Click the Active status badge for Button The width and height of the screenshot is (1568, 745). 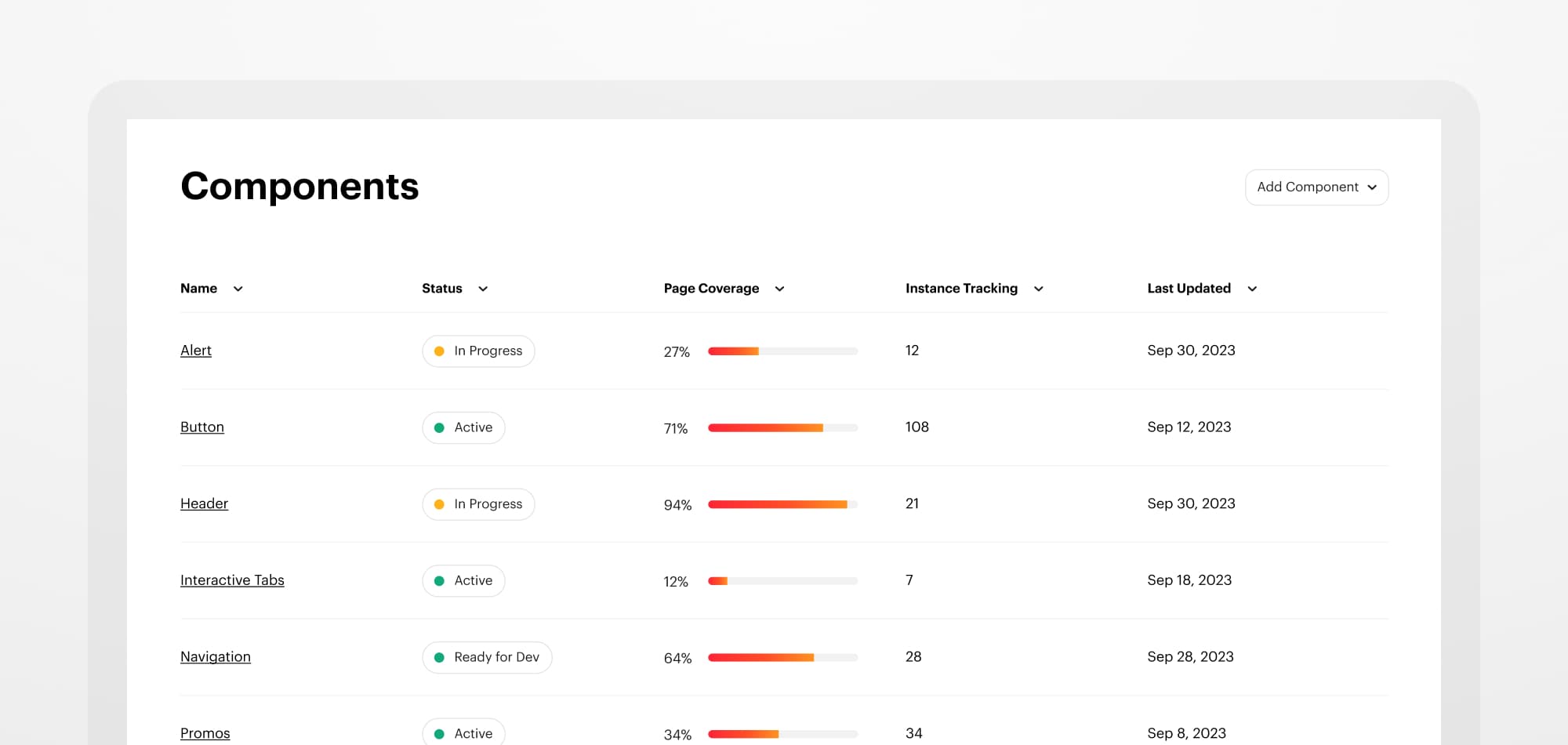click(463, 428)
